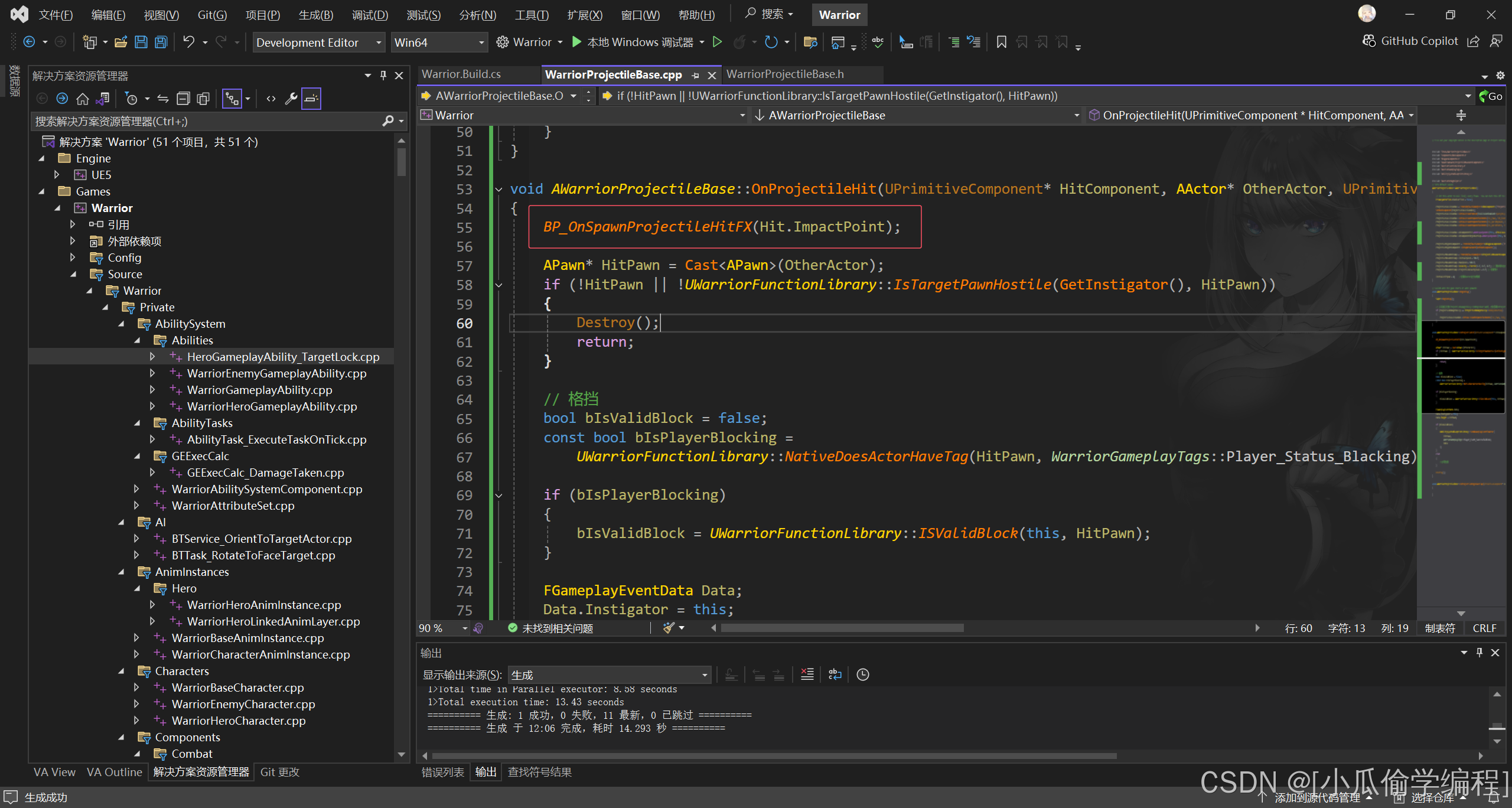Switch to 错误列表 tab at bottom
Viewport: 1512px width, 808px height.
[x=442, y=772]
